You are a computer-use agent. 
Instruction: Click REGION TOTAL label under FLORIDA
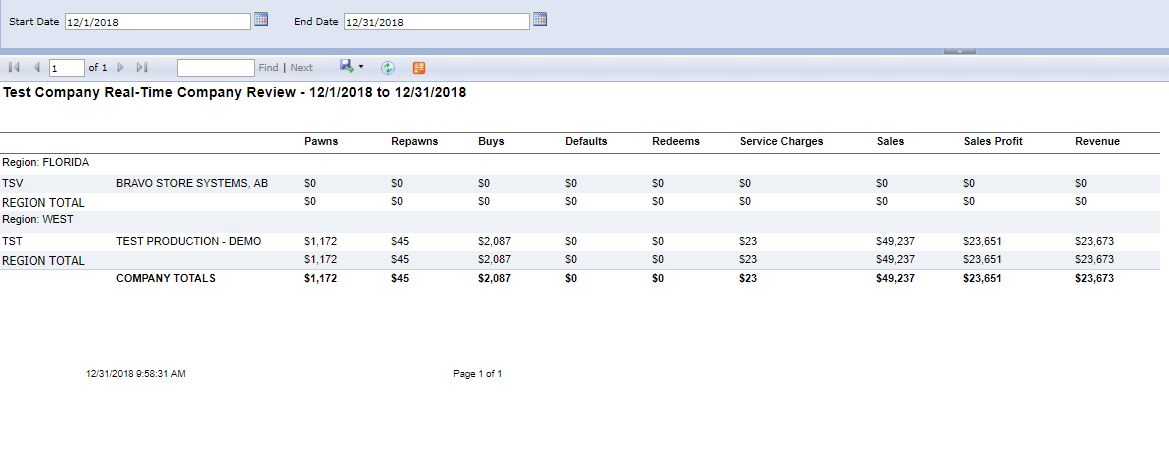coord(43,203)
